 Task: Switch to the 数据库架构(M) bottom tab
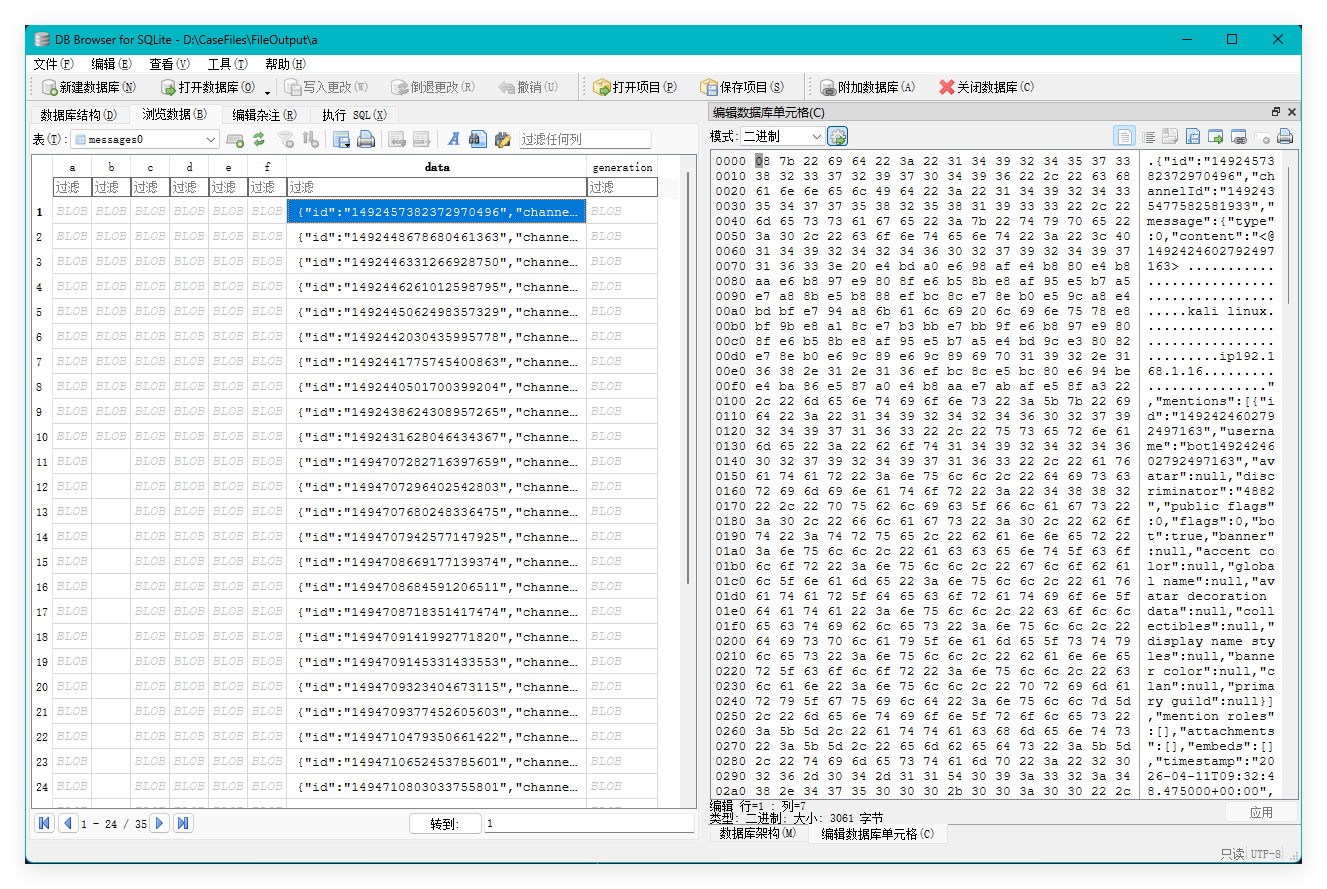click(758, 834)
